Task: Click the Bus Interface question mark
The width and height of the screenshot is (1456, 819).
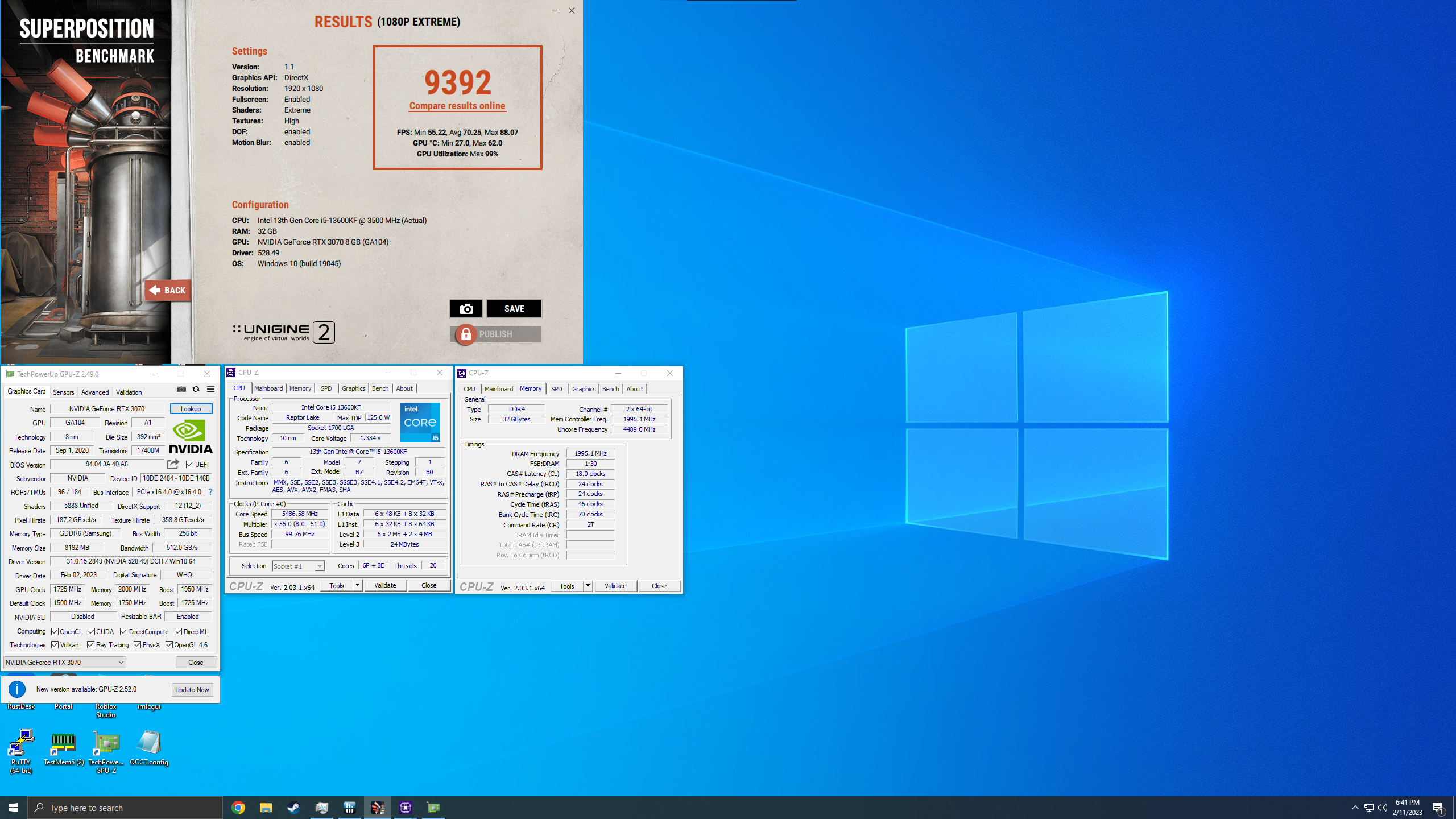Action: pyautogui.click(x=210, y=492)
